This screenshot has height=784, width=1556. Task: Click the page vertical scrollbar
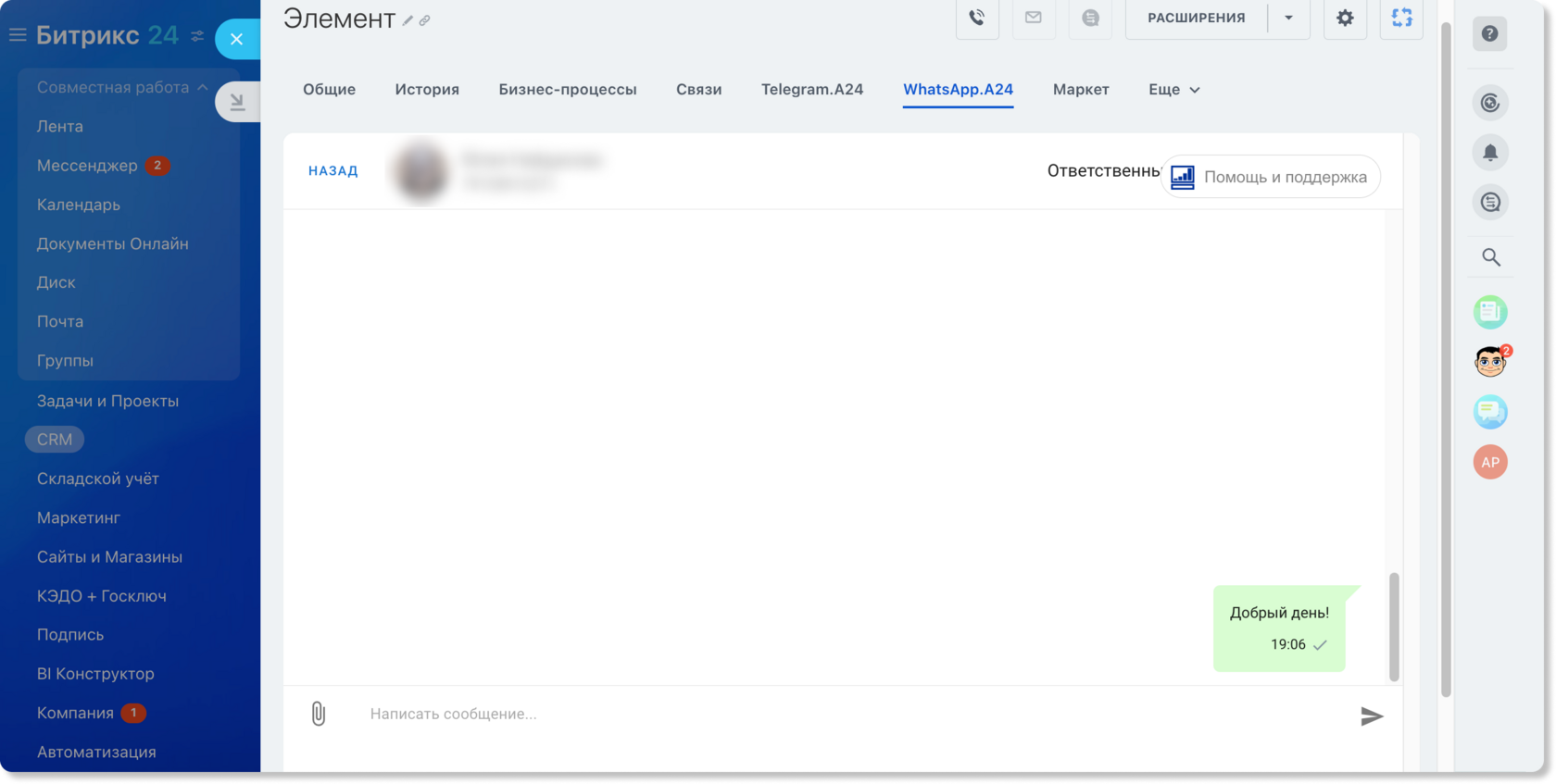(1446, 361)
